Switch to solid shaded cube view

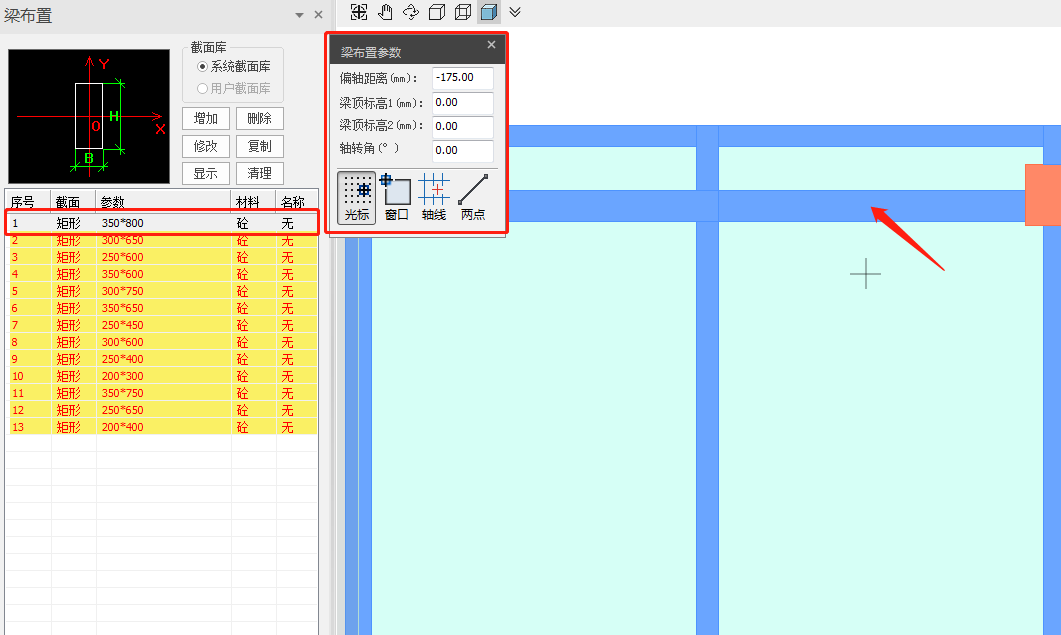click(488, 12)
